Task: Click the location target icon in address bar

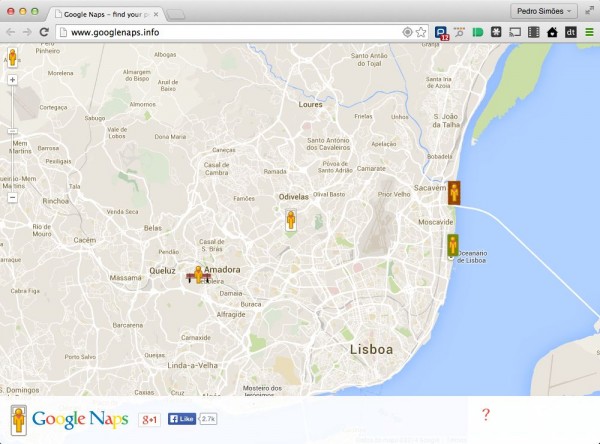Action: point(408,33)
